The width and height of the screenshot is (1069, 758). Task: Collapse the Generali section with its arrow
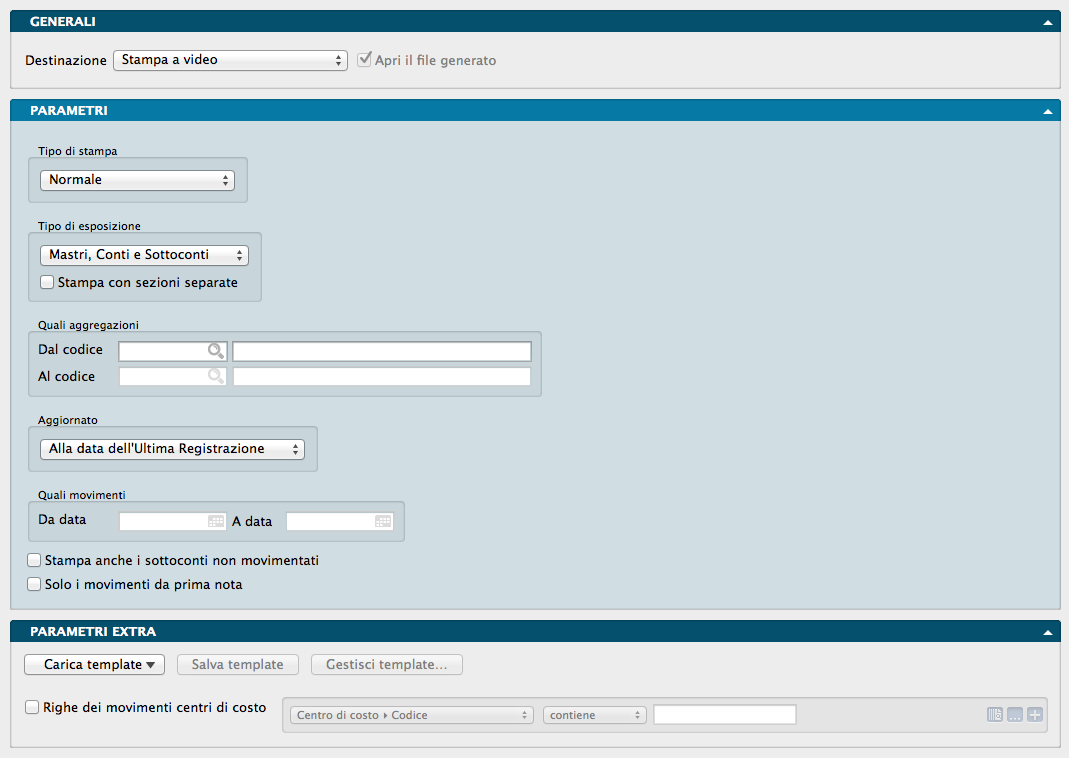1047,21
